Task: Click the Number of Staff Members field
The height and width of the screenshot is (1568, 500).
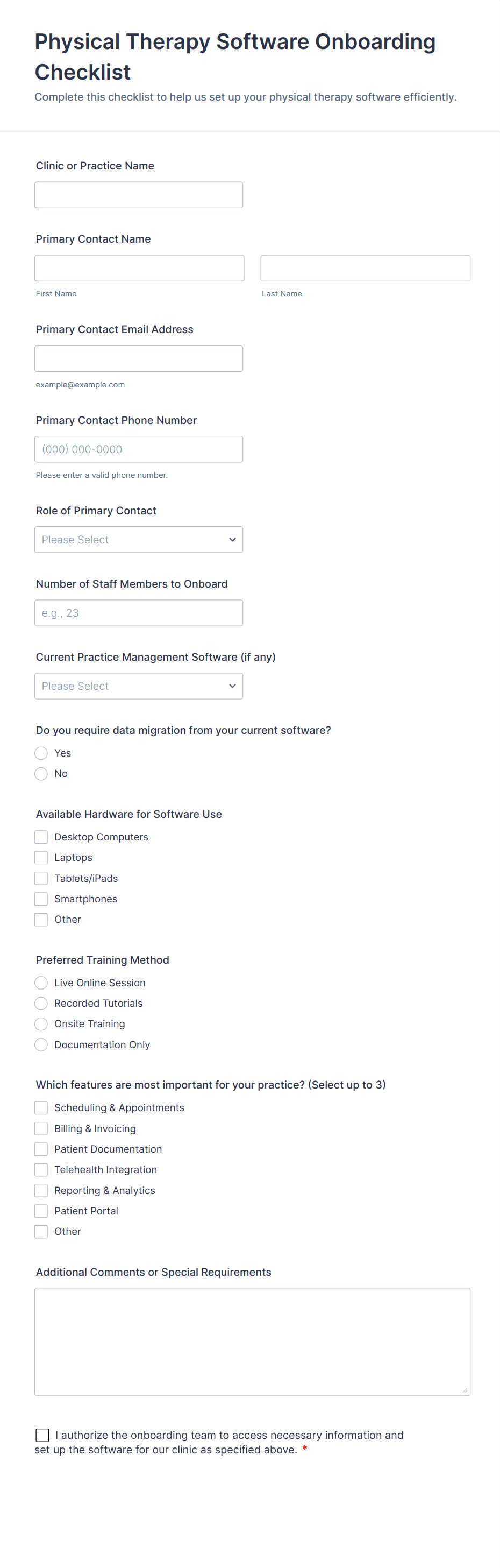Action: (x=139, y=613)
